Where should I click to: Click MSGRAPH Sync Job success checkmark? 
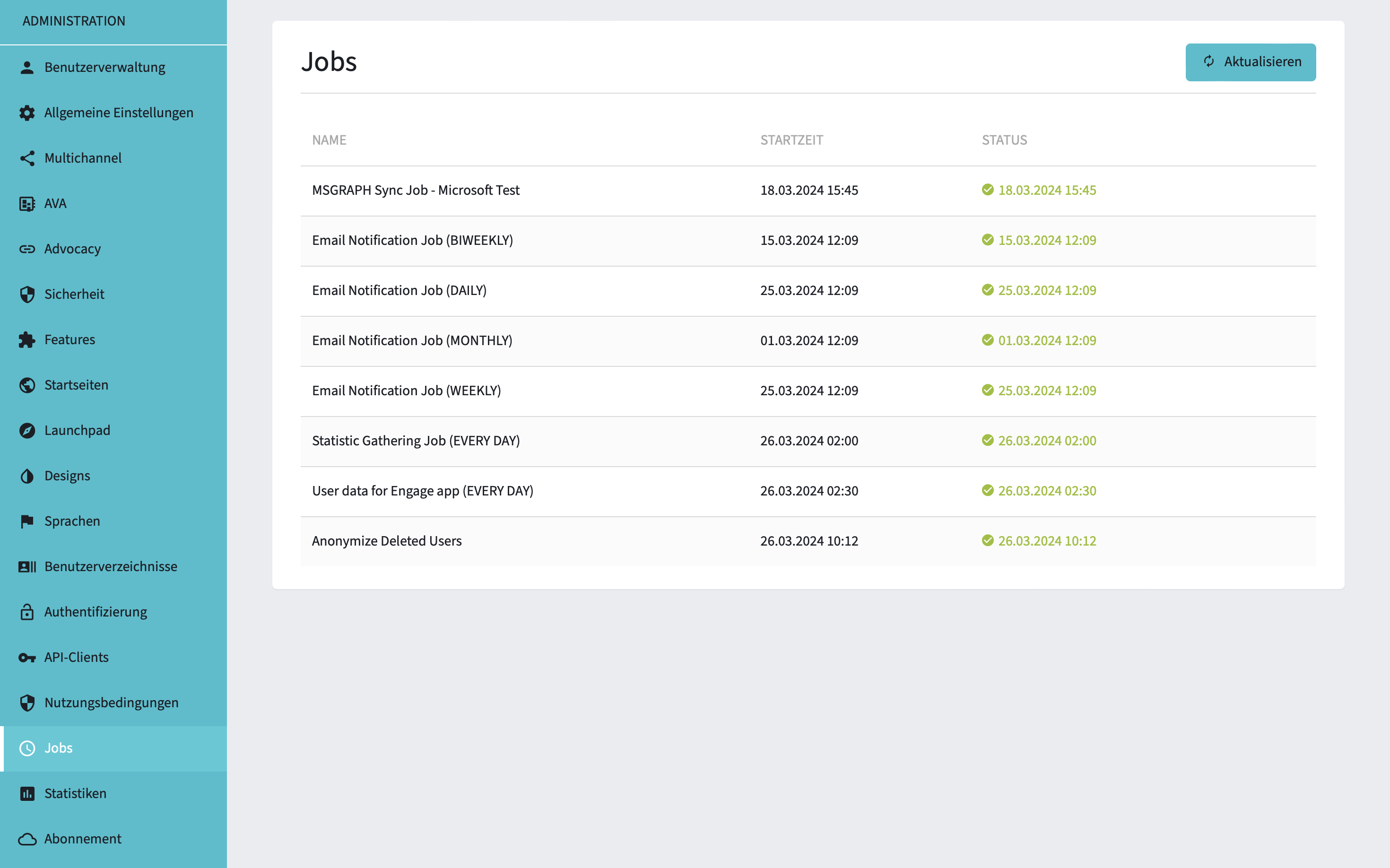[988, 190]
